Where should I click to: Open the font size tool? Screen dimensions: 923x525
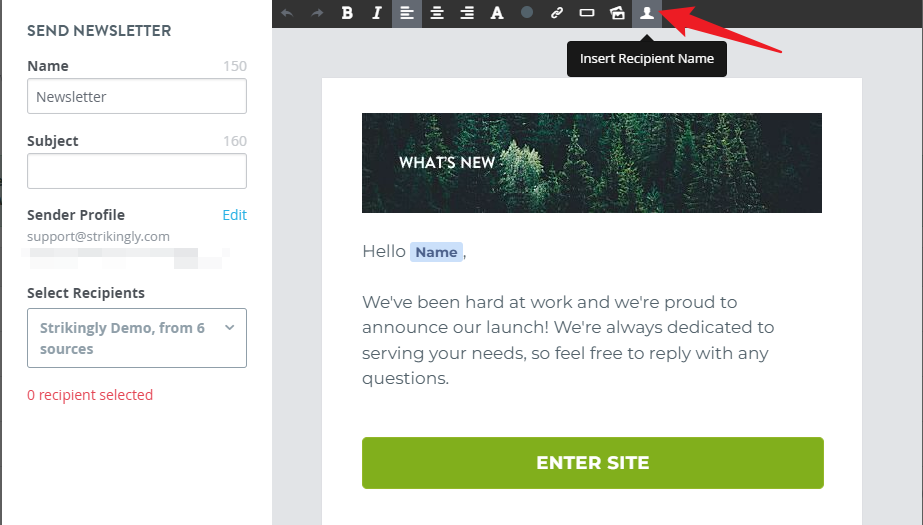coord(497,13)
